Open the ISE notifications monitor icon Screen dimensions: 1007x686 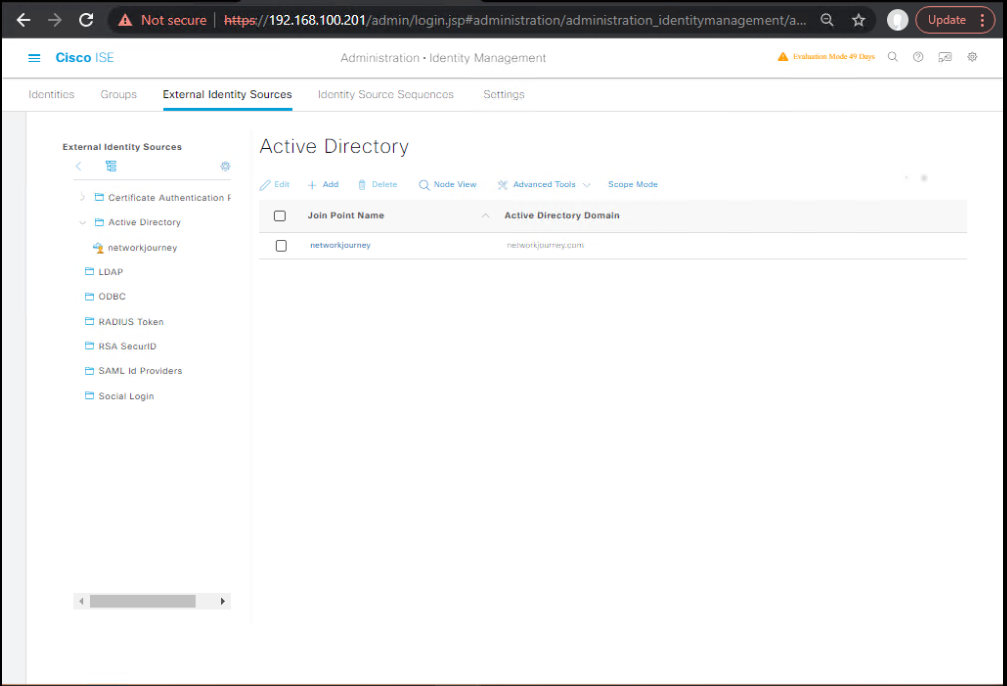coord(945,57)
